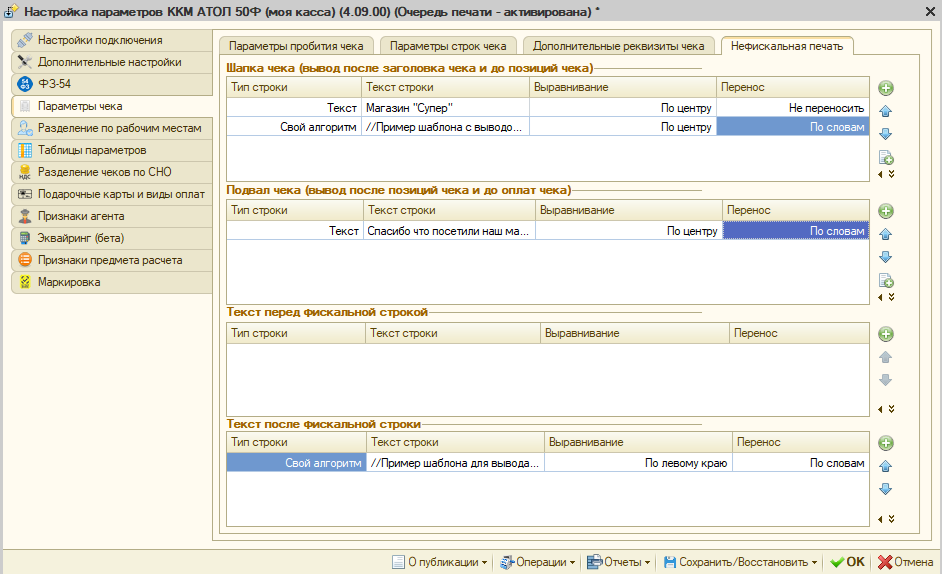The image size is (942, 574).
Task: Click the Разделение чеков по СНО icon
Action: pyautogui.click(x=25, y=173)
